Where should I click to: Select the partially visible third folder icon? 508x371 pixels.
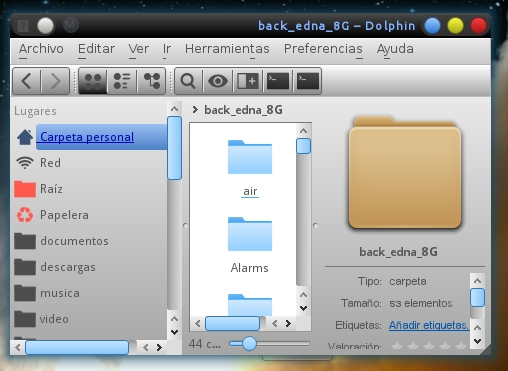250,304
